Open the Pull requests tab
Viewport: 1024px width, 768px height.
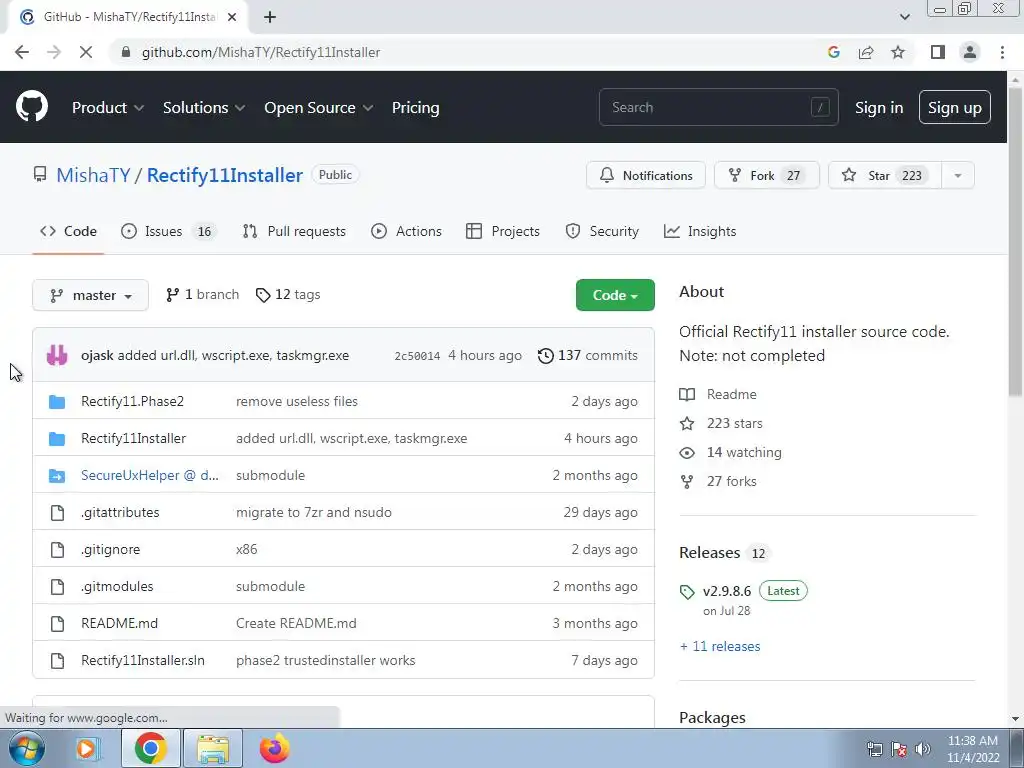[294, 231]
